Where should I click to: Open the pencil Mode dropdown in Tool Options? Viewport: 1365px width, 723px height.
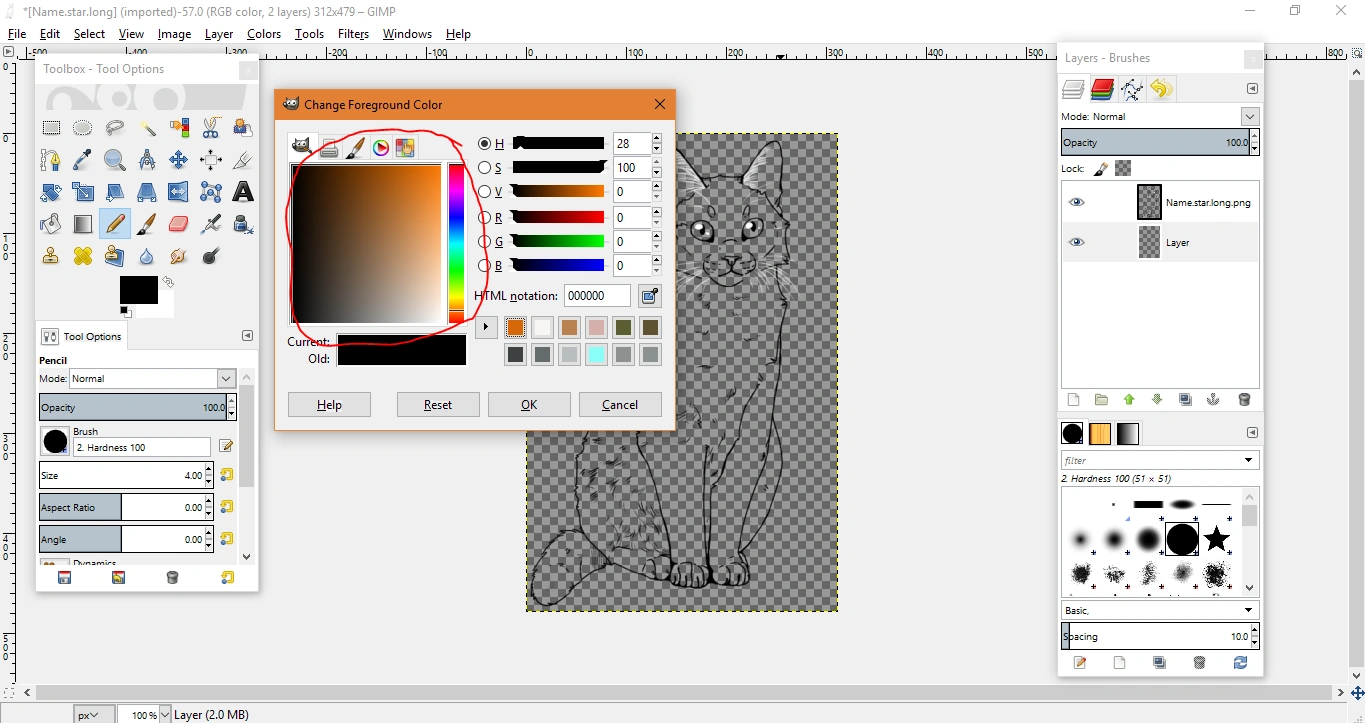tap(226, 379)
